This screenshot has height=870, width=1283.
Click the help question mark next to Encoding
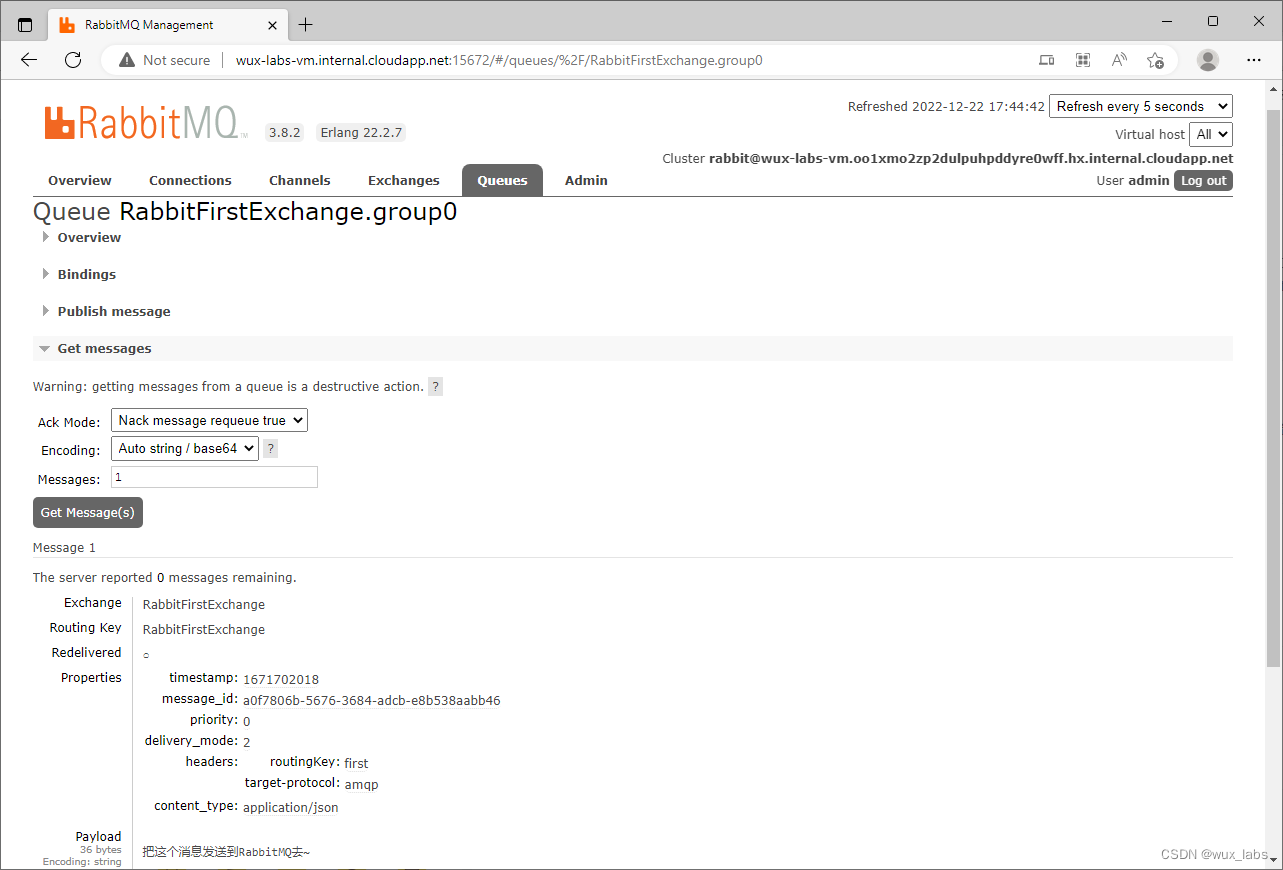270,449
